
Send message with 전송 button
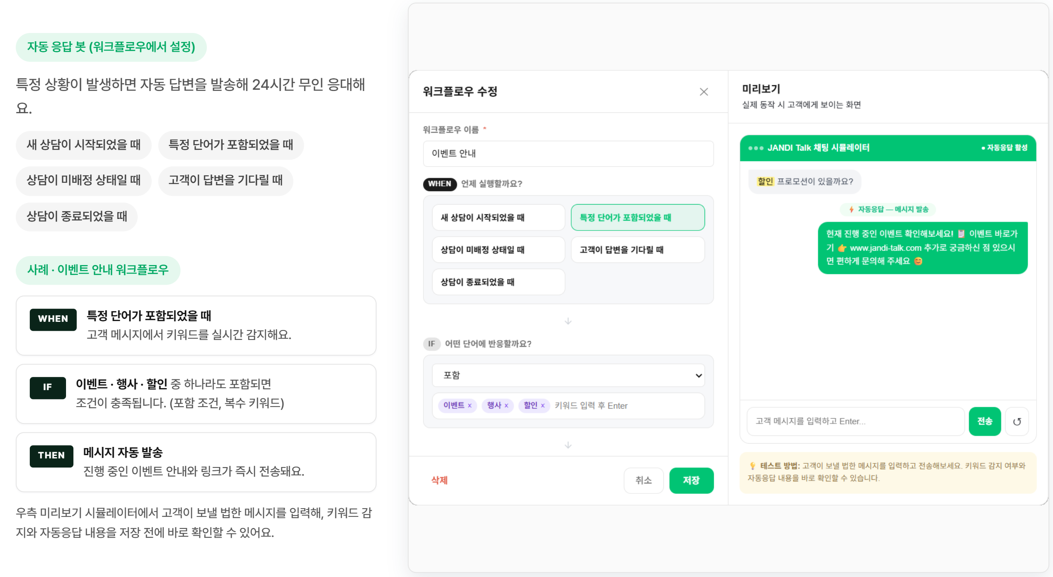pos(985,422)
